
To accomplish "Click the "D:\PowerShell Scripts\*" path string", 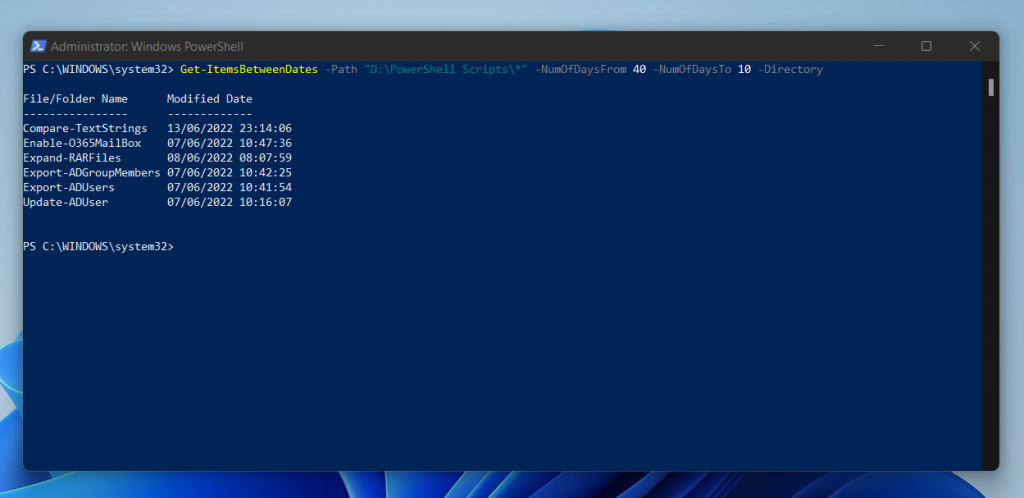I will tap(446, 69).
